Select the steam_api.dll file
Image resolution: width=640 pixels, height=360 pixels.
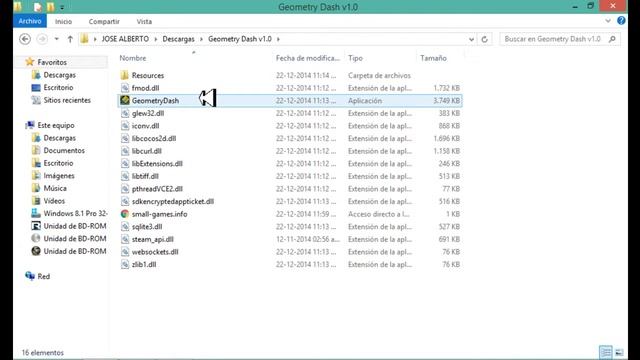click(153, 239)
